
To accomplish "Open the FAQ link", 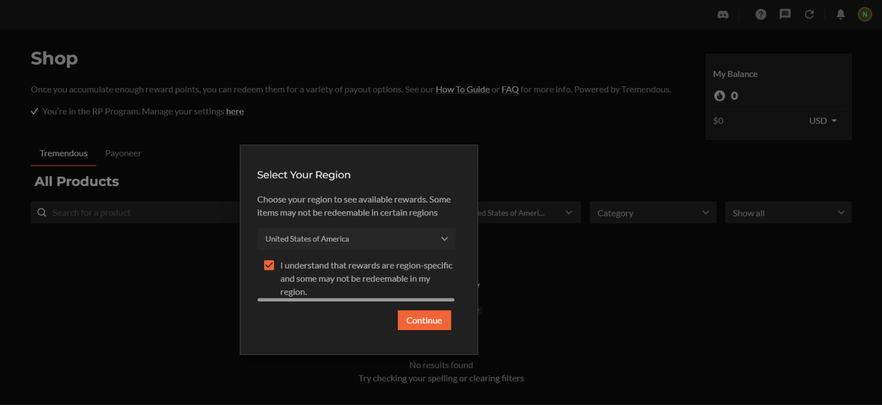I will click(510, 89).
